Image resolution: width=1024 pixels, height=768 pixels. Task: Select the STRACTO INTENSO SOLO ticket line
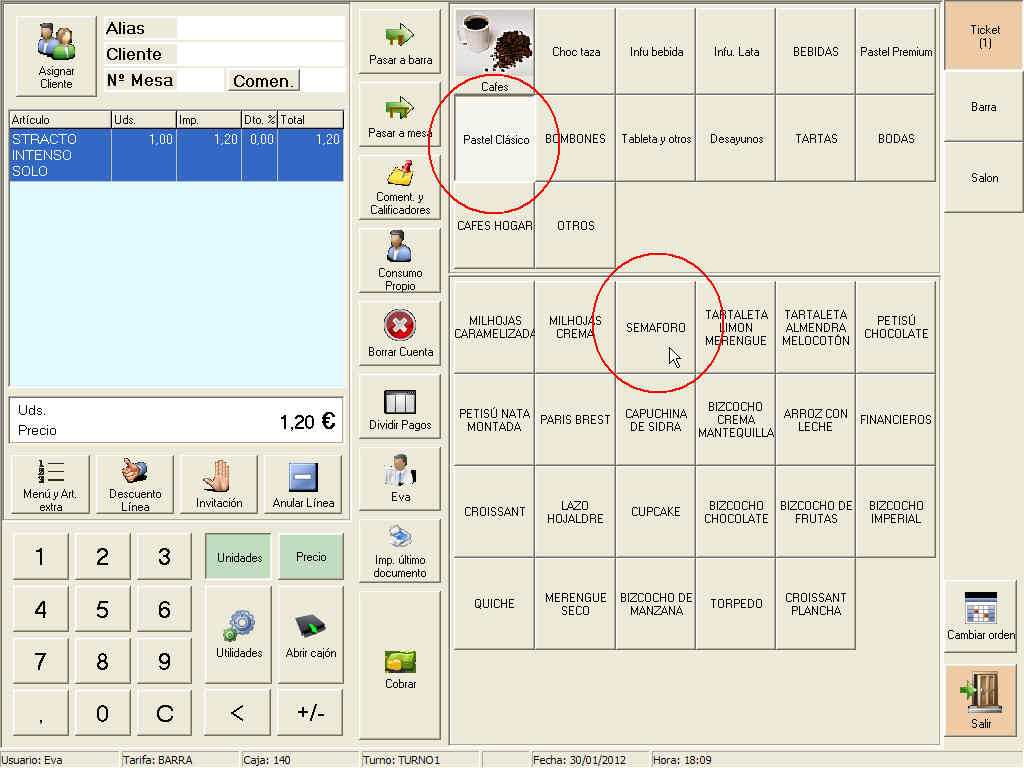click(176, 155)
